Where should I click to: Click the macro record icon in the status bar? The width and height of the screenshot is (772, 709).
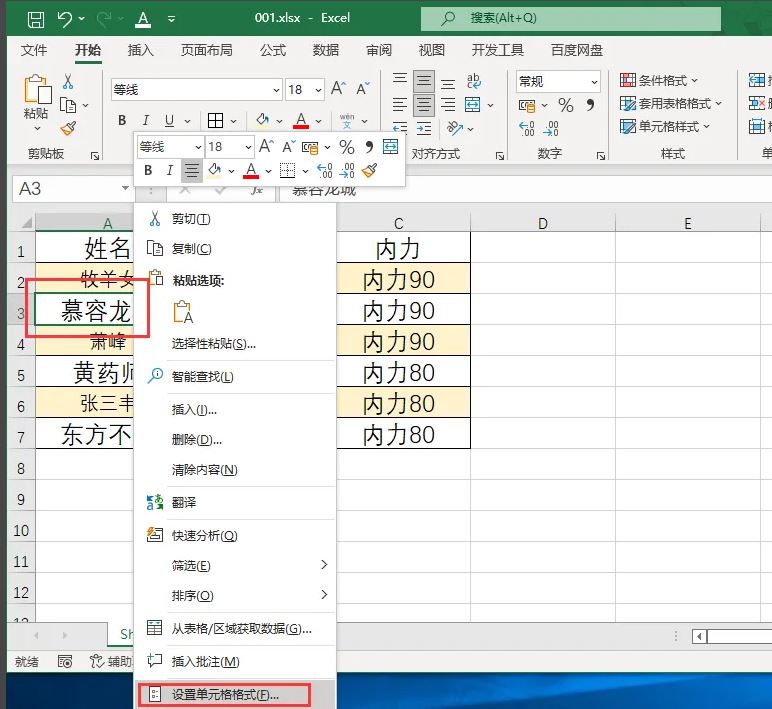tap(65, 661)
